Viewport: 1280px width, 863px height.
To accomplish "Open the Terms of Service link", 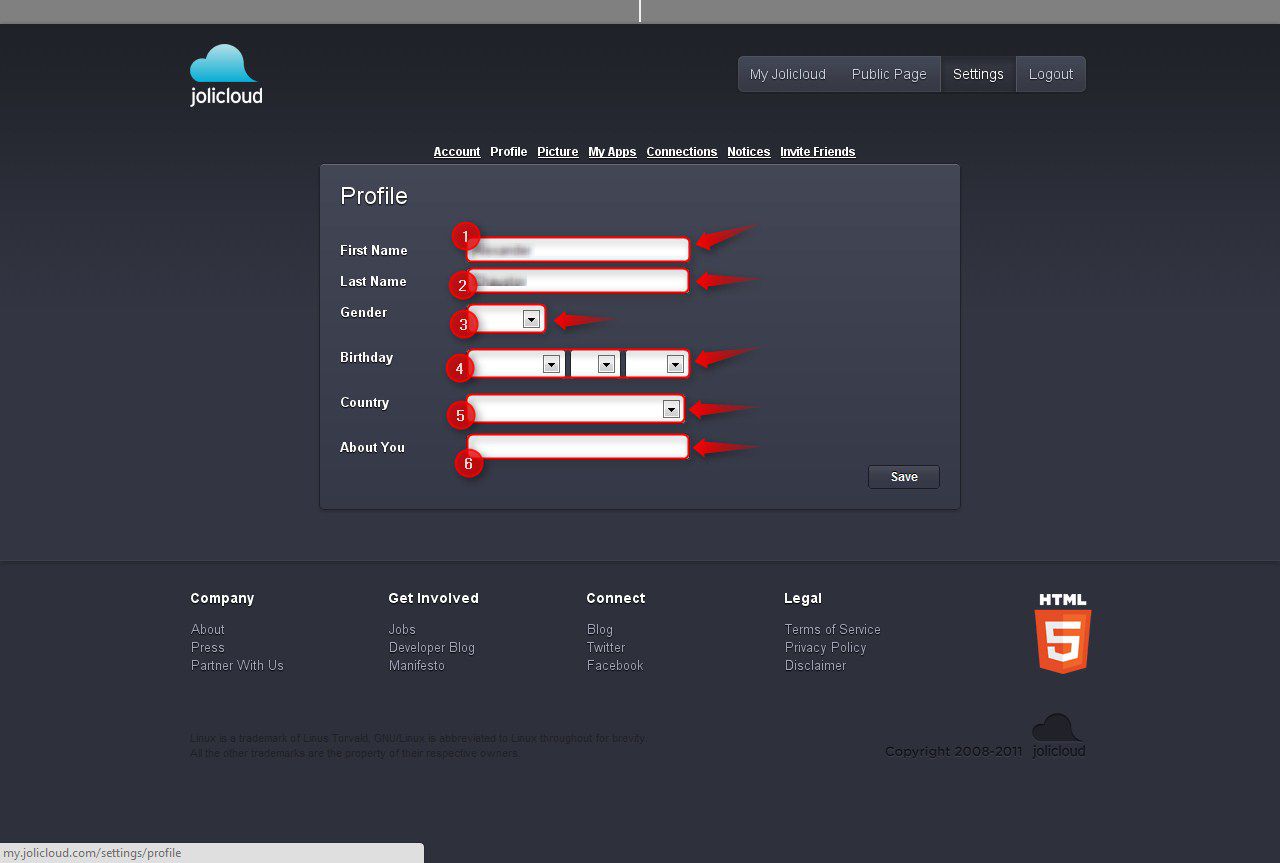I will point(832,629).
